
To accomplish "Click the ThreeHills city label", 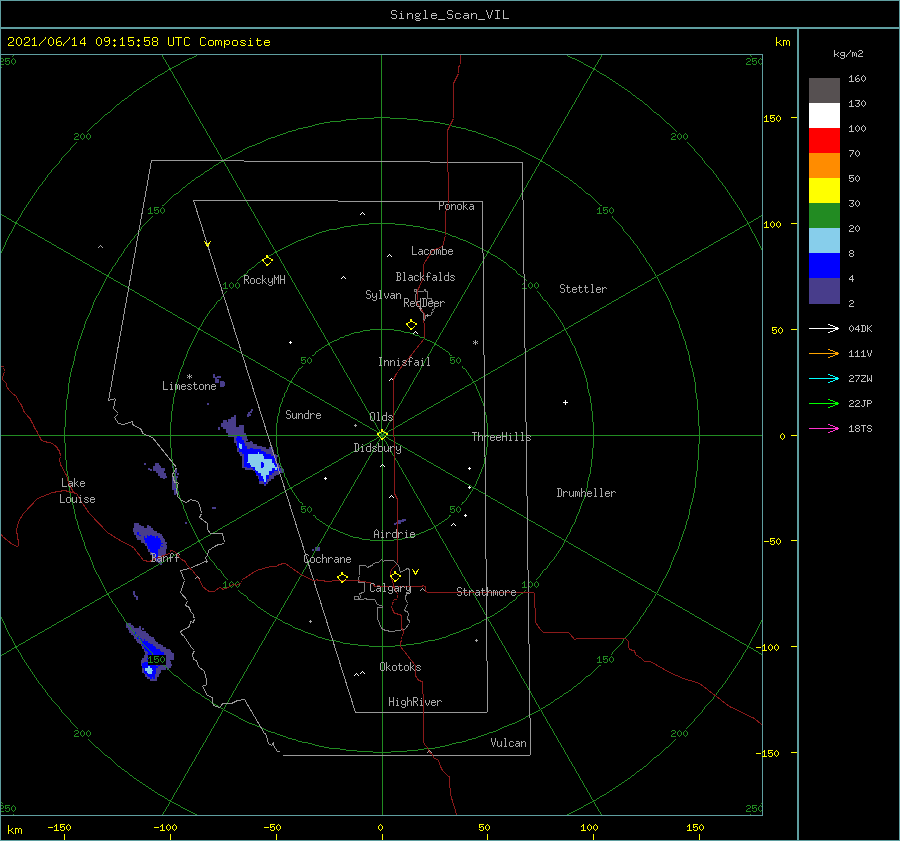I will click(501, 437).
